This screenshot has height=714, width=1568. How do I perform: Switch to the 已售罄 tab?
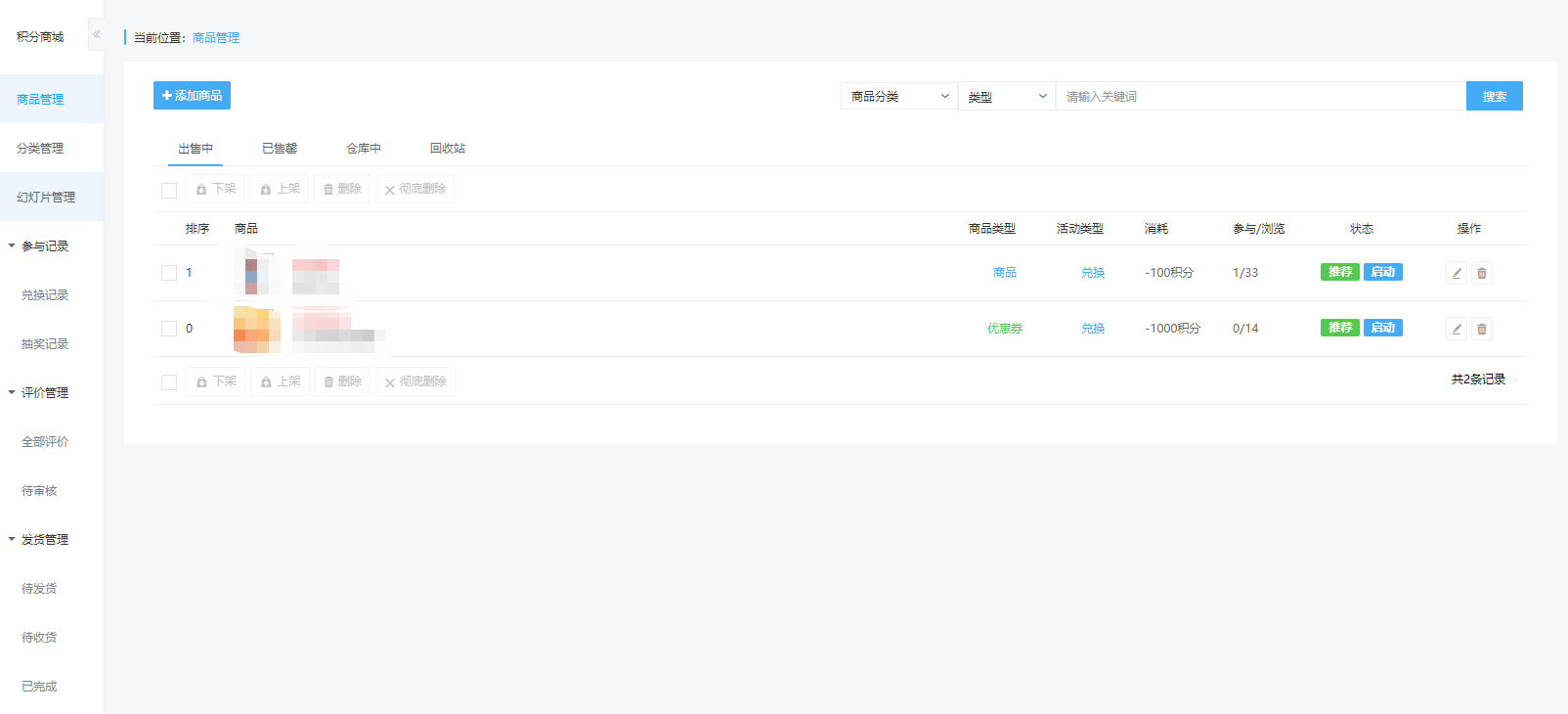[x=280, y=149]
